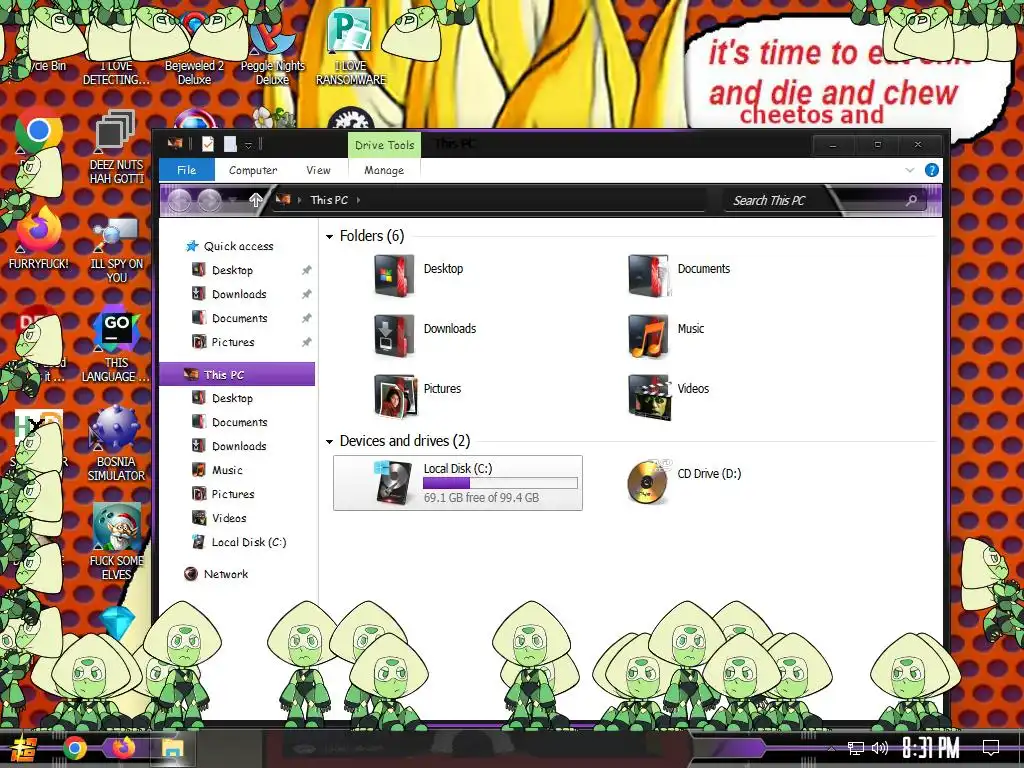The width and height of the screenshot is (1024, 768).
Task: Open the volume control in system tray
Action: pyautogui.click(x=880, y=748)
